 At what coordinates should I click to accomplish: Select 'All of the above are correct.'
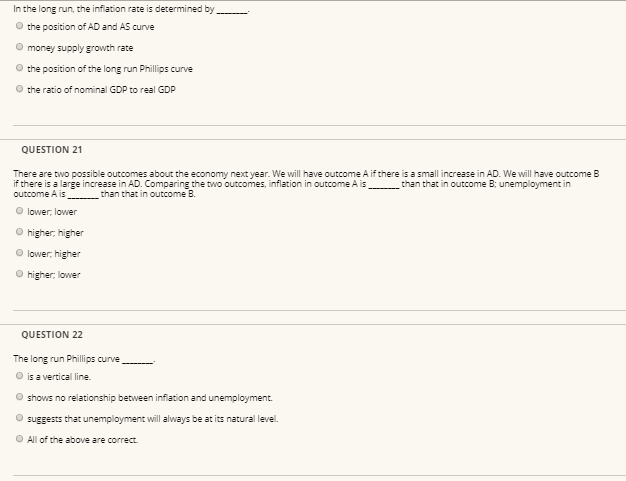pyautogui.click(x=19, y=439)
